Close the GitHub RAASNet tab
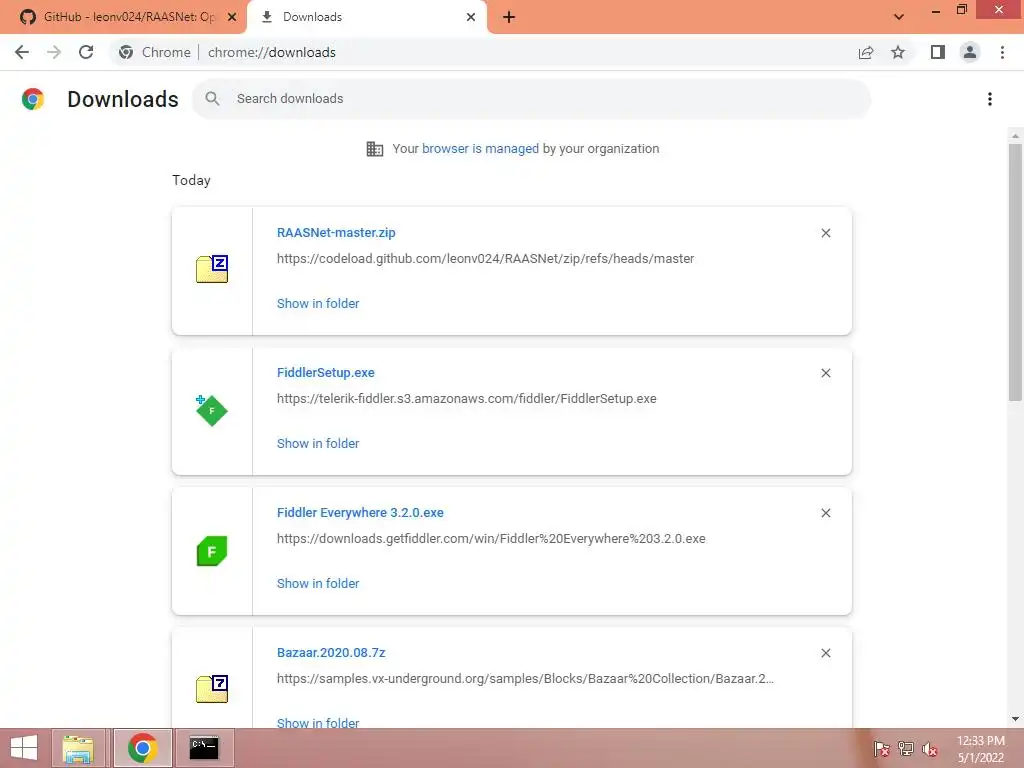This screenshot has height=768, width=1024. (x=232, y=17)
